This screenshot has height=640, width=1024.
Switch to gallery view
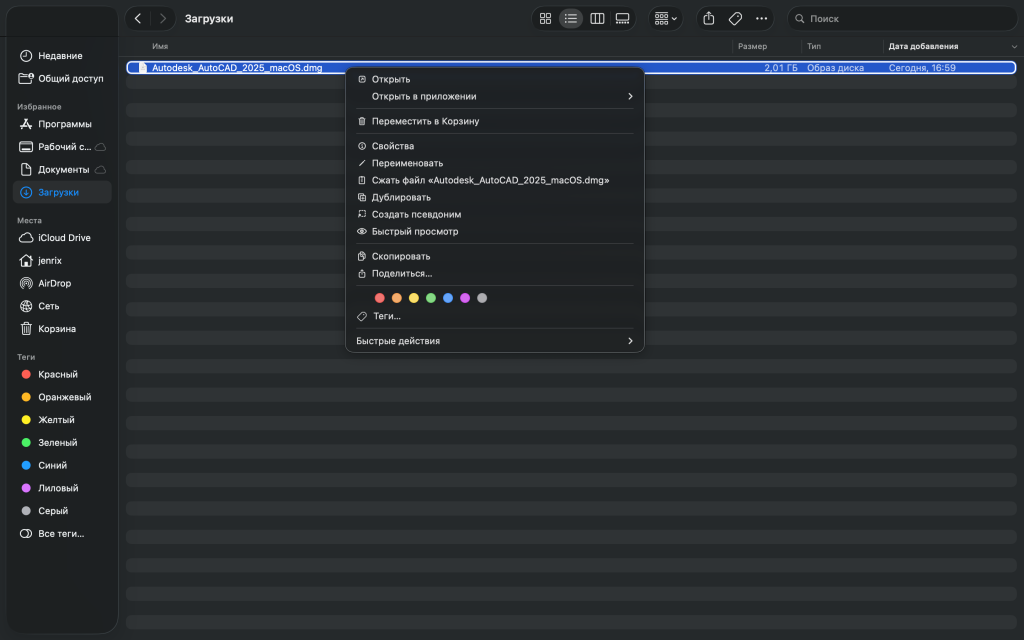coord(622,18)
